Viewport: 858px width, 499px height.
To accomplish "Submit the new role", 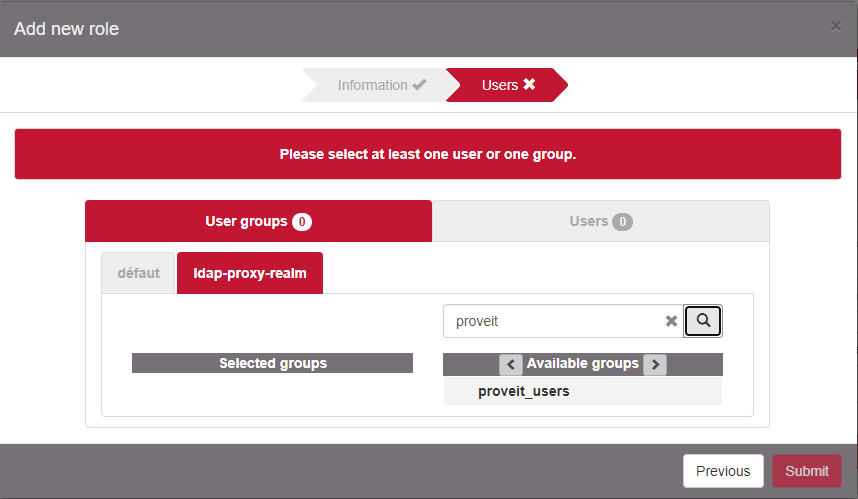I will [806, 471].
